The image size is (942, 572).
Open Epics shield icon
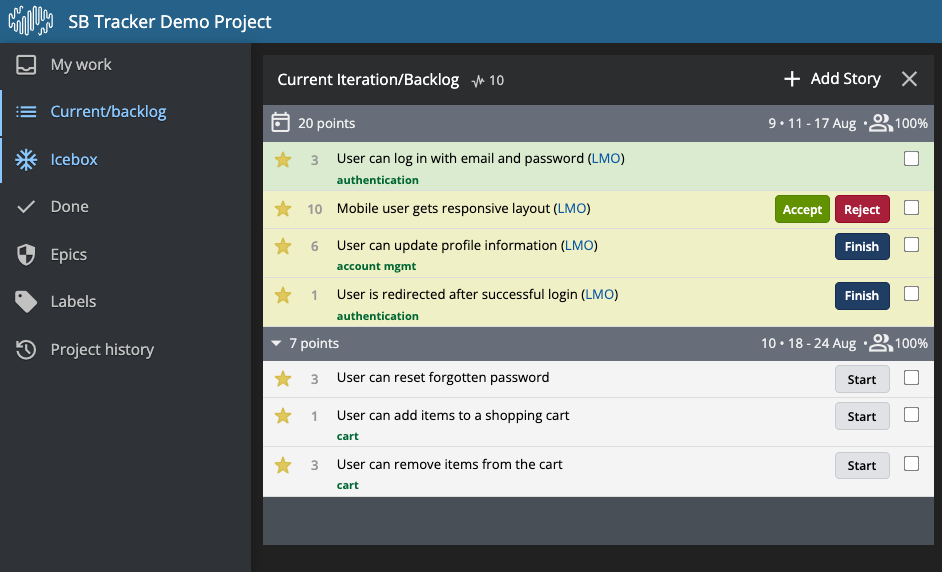click(26, 255)
